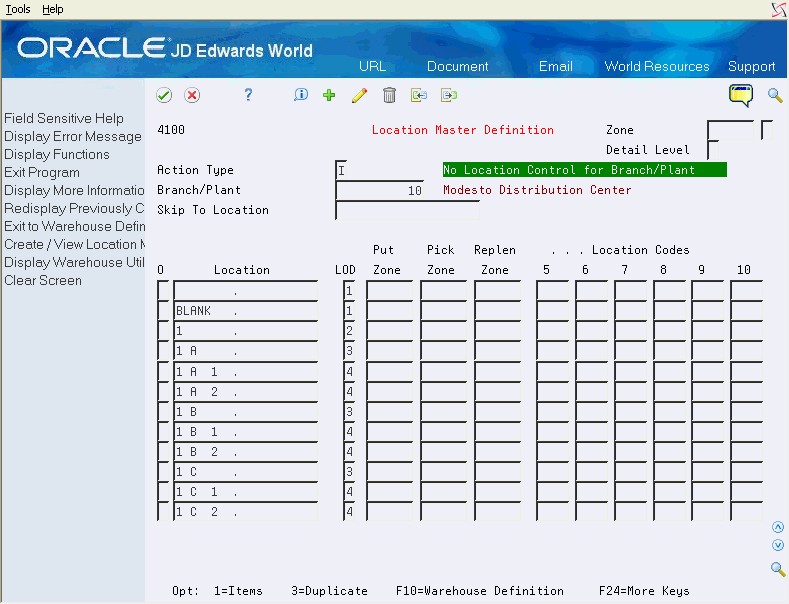Select Display More Information option

click(74, 190)
